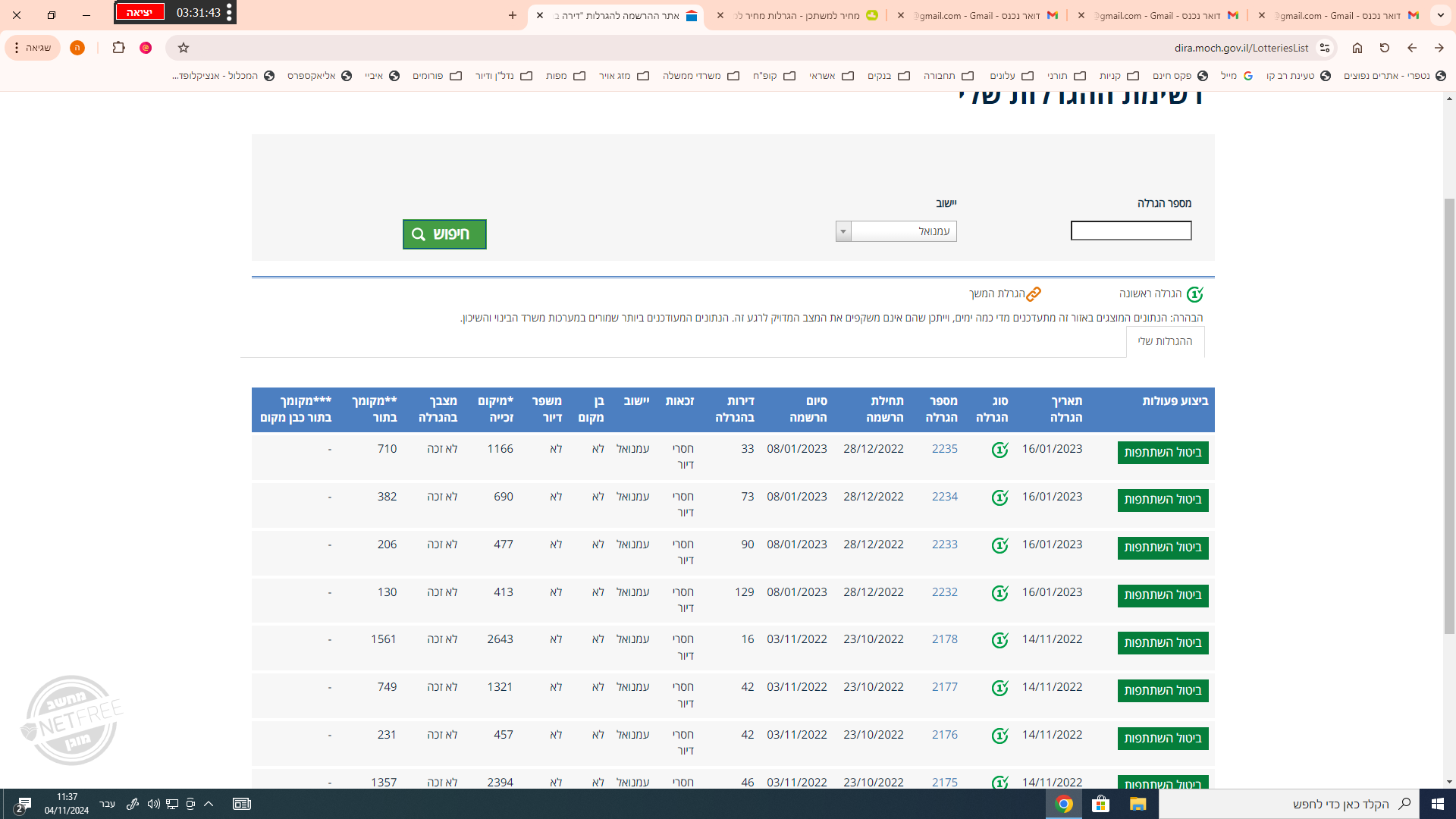
Task: Open lottery number 2235 link
Action: 944,449
